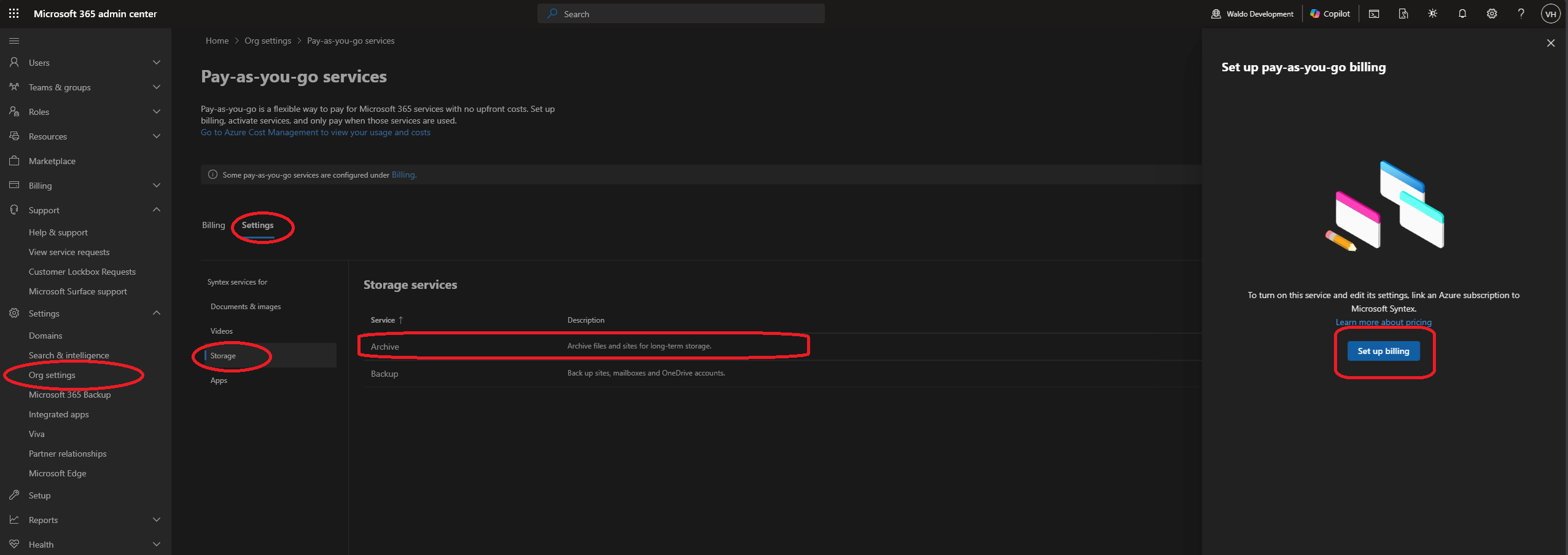The width and height of the screenshot is (1568, 555).
Task: Go to Org settings breadcrumb
Action: (x=268, y=41)
